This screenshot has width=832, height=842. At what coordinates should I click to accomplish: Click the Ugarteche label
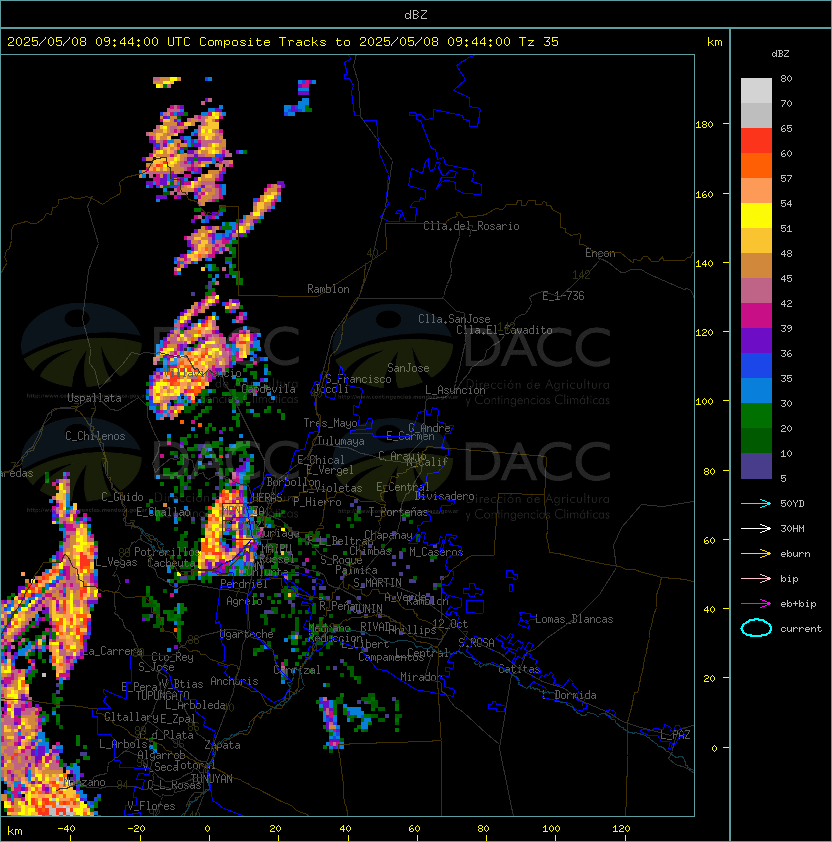point(247,634)
